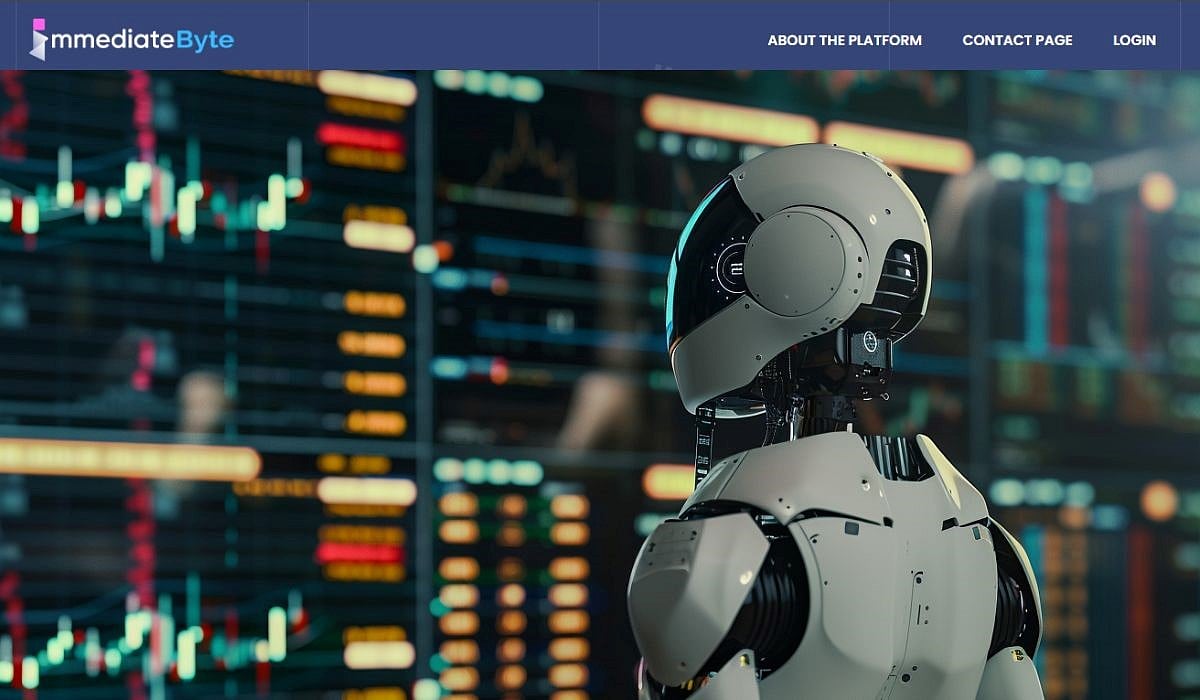Select the stylized 'i' mark in the header
Image resolution: width=1200 pixels, height=700 pixels.
point(38,38)
